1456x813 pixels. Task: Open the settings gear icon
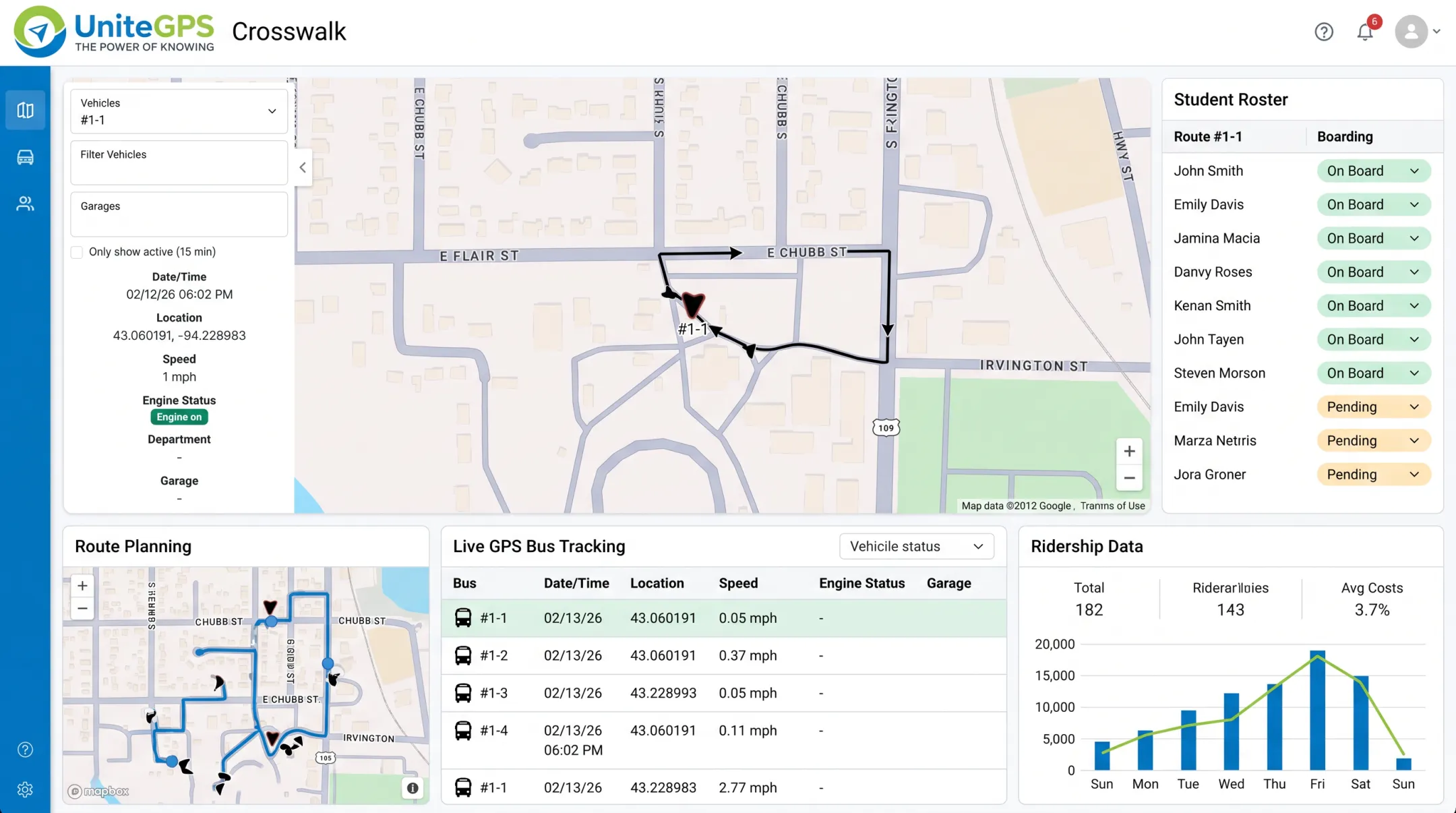[25, 789]
